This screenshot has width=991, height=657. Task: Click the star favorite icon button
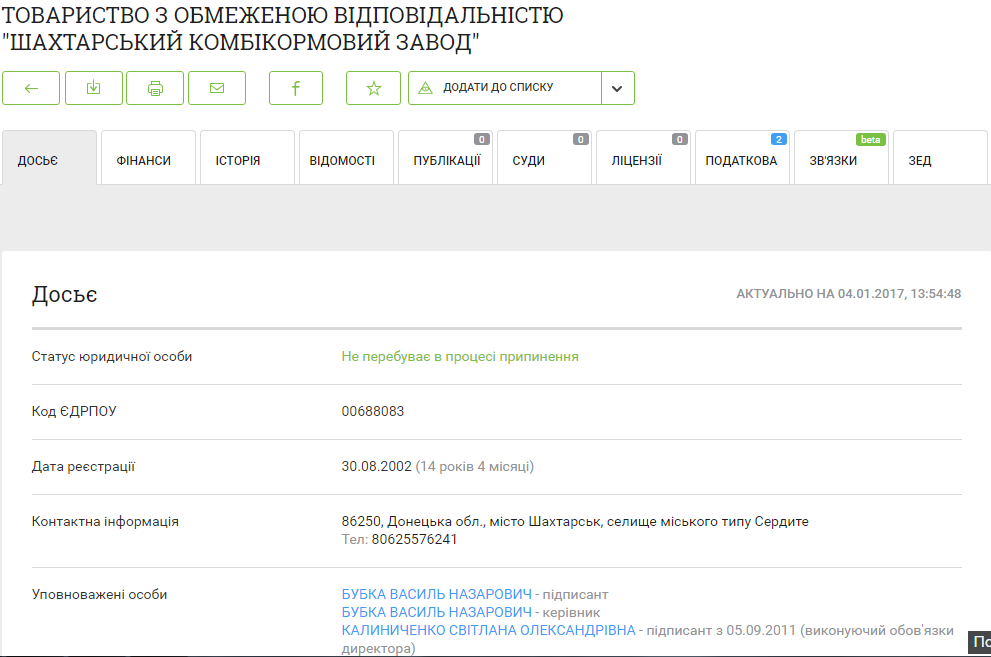373,88
